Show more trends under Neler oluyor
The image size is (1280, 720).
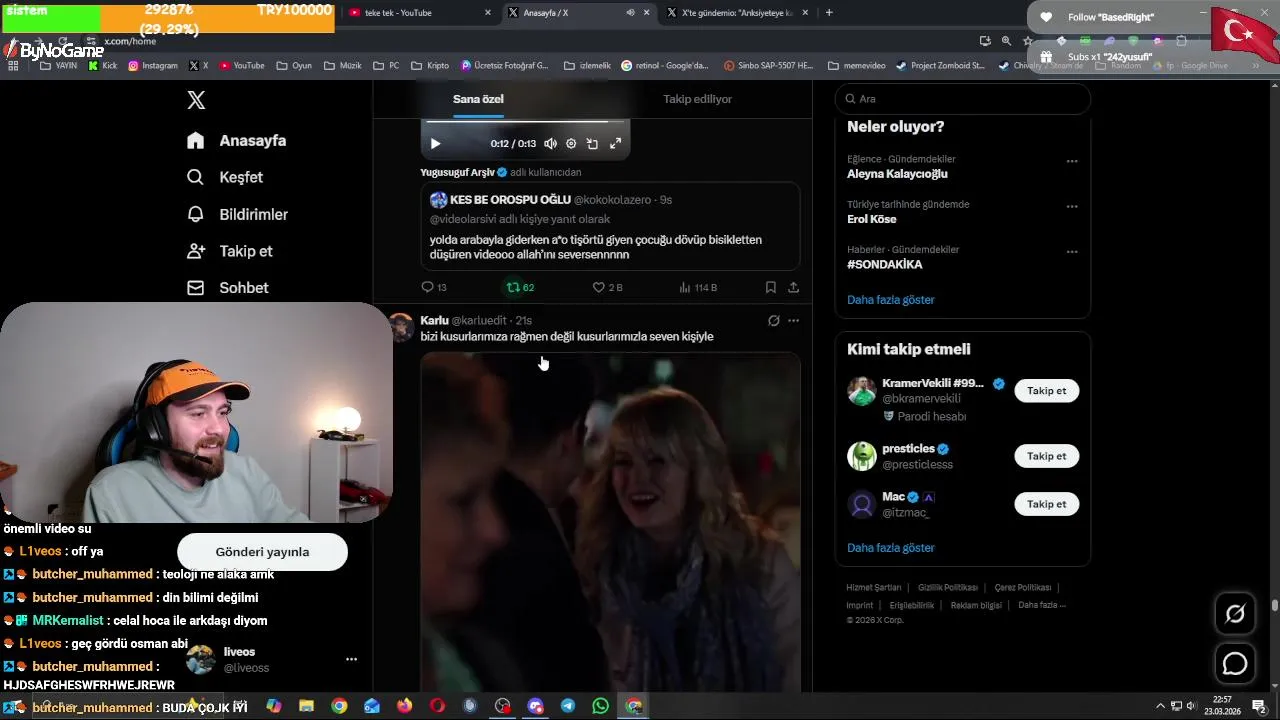891,300
